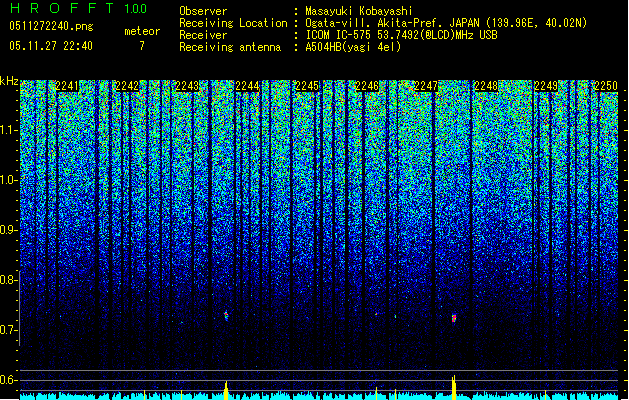Click the Observer label
This screenshot has width=629, height=400.
203,11
